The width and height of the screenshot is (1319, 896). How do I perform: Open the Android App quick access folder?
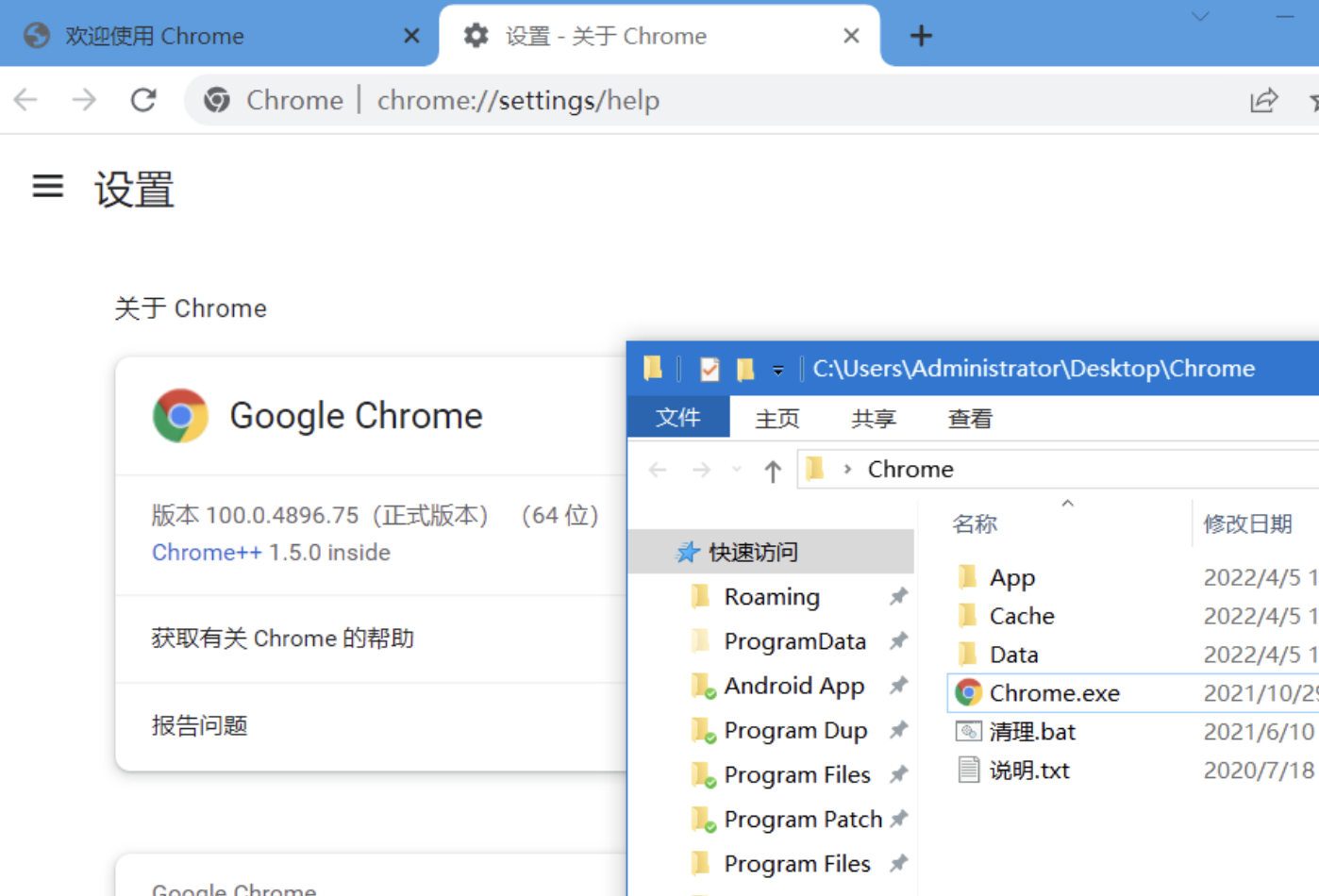(793, 686)
